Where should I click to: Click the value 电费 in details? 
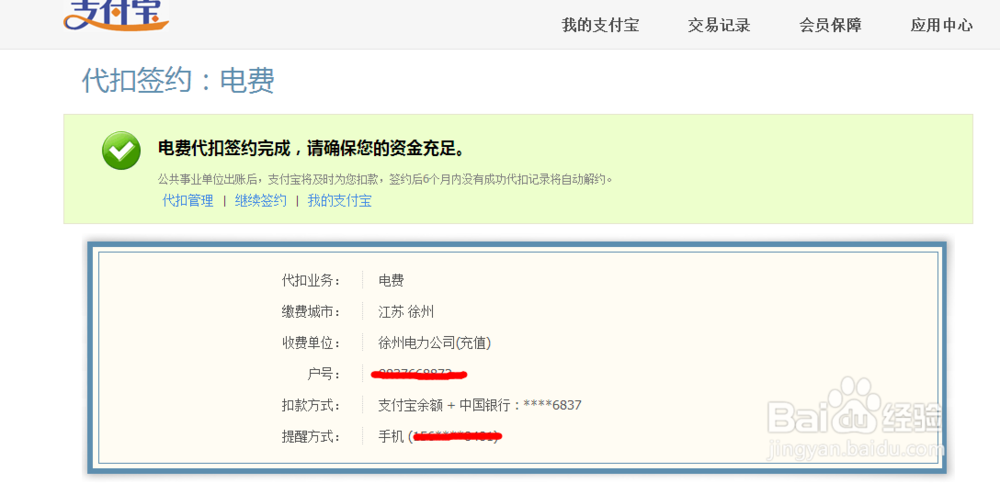pos(391,281)
